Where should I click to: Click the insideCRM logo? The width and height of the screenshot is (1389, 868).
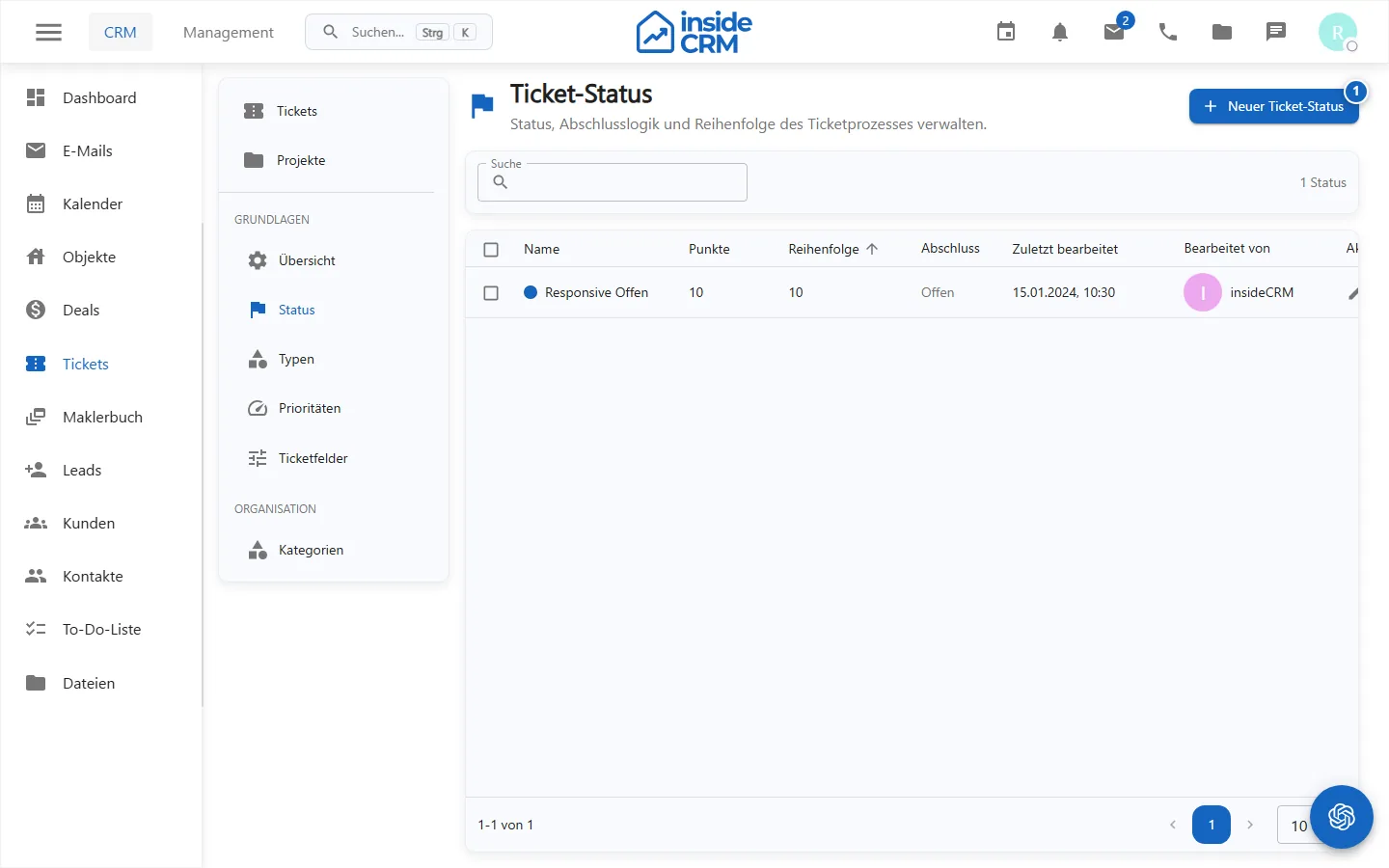pyautogui.click(x=694, y=32)
